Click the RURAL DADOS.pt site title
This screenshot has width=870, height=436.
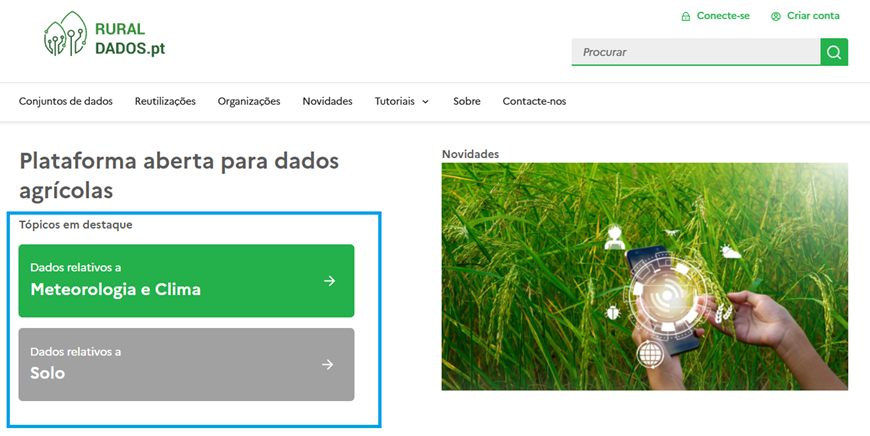click(130, 39)
